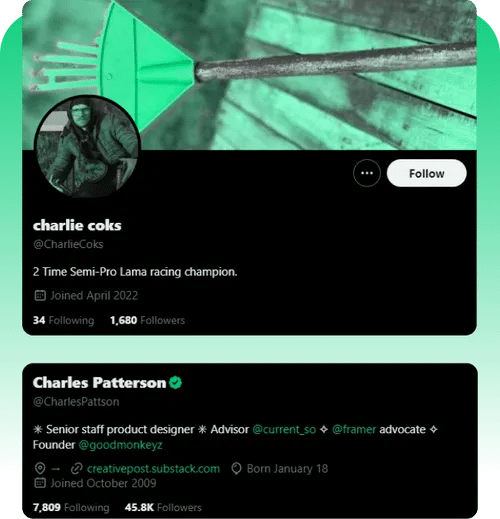
Task: Open creativepost.substack.com link
Action: pos(153,469)
